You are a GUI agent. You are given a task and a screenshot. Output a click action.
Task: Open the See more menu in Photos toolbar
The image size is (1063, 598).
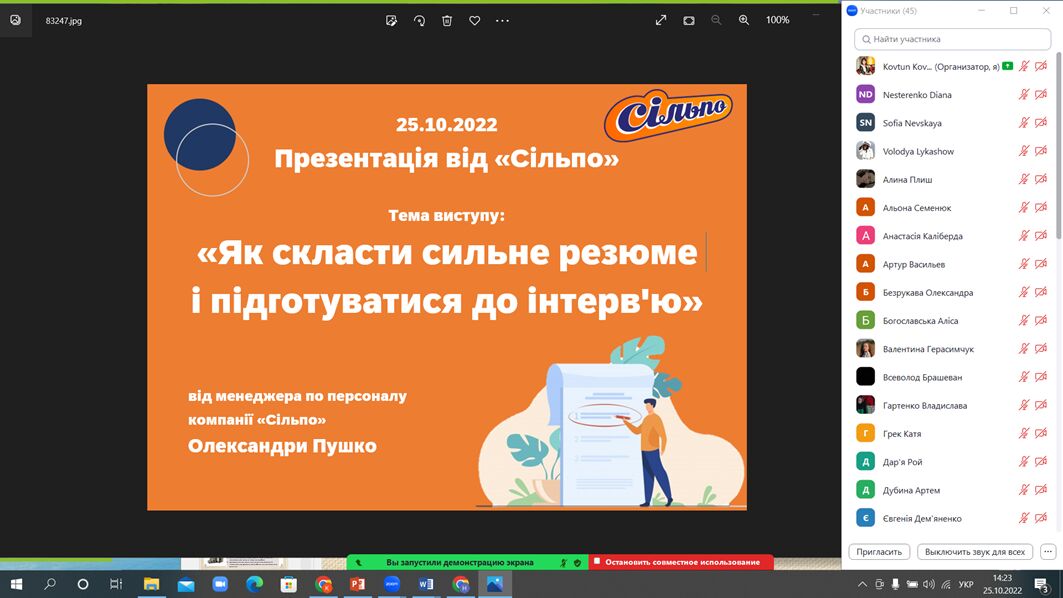coord(502,20)
